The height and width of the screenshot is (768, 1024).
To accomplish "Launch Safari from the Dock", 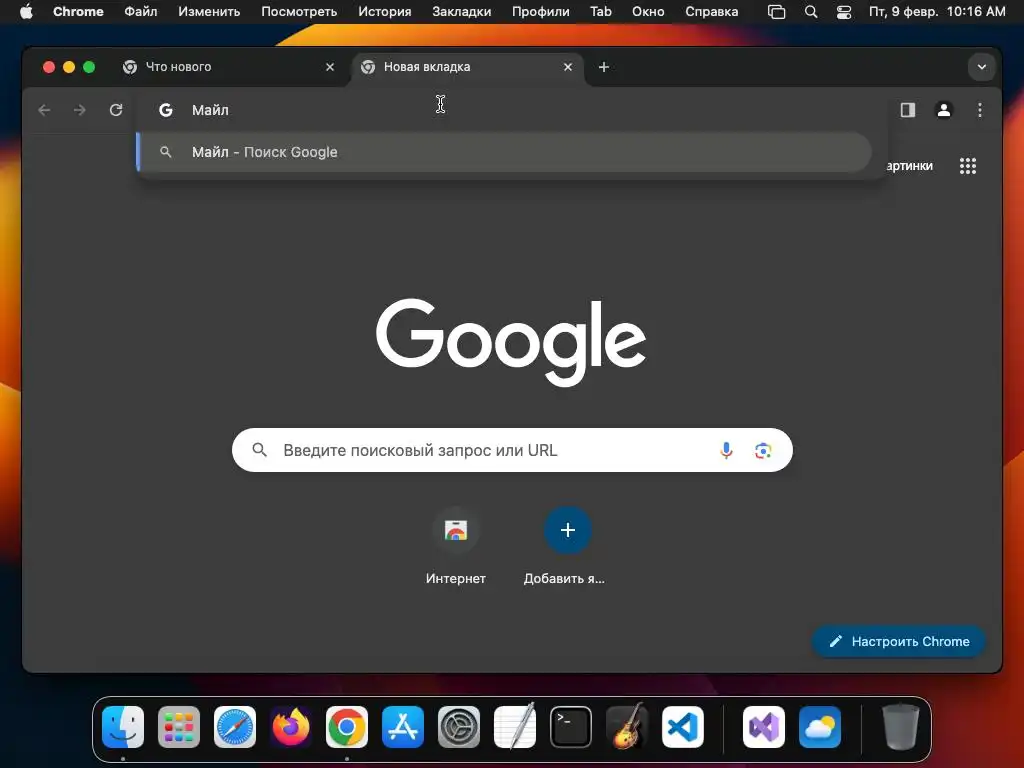I will click(x=235, y=727).
